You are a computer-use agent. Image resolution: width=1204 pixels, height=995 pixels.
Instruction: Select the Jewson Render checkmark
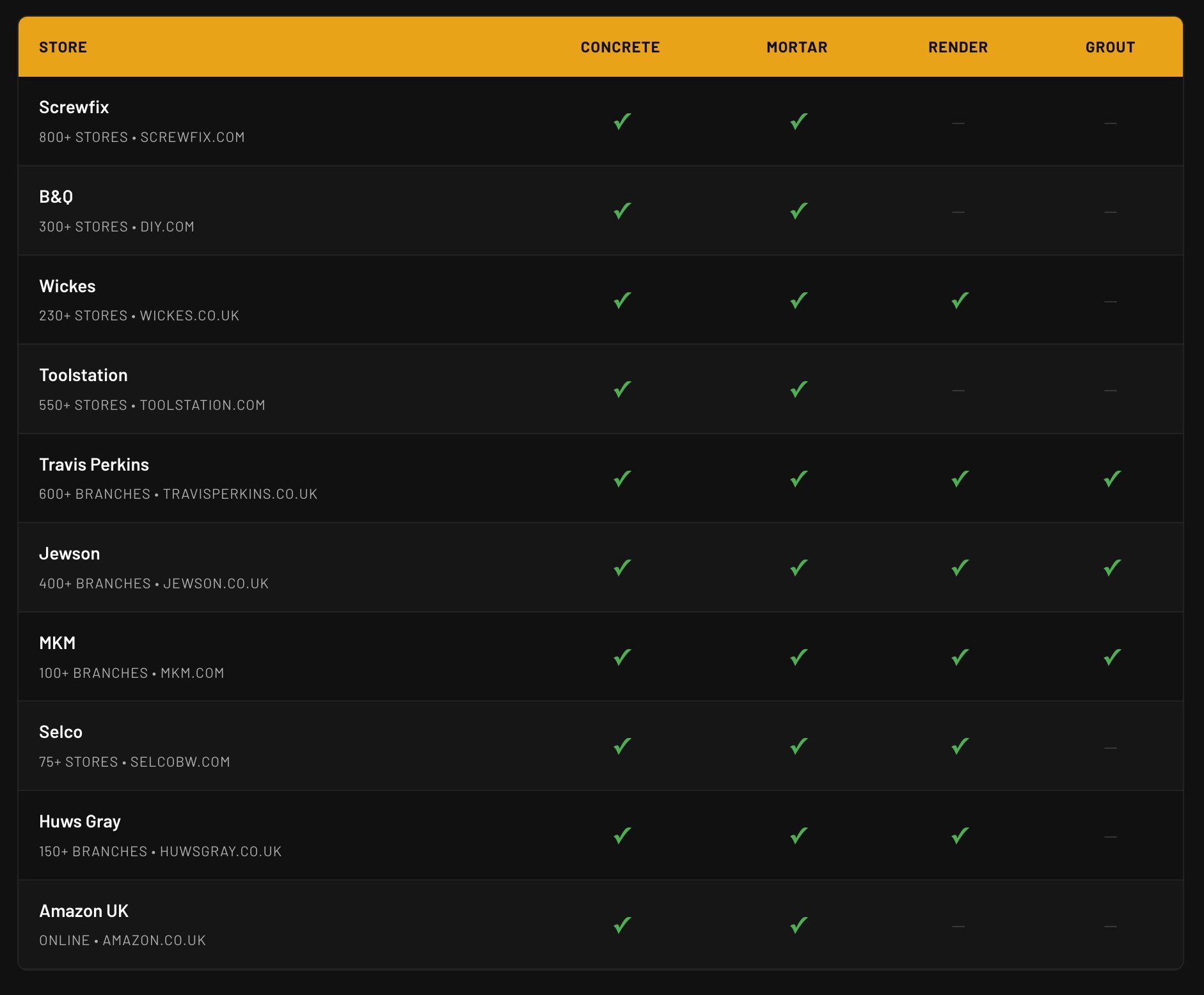pyautogui.click(x=960, y=568)
